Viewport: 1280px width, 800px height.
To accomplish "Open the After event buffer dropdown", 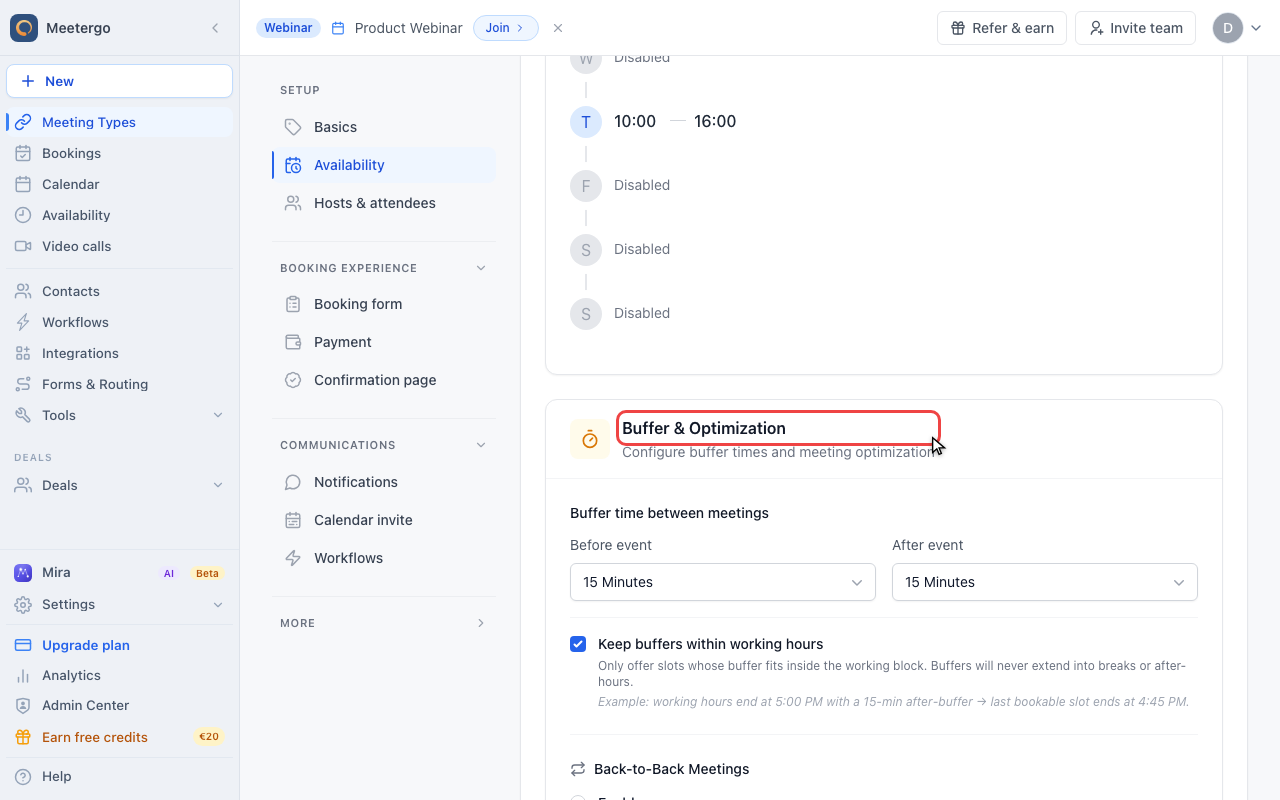I will tap(1045, 582).
